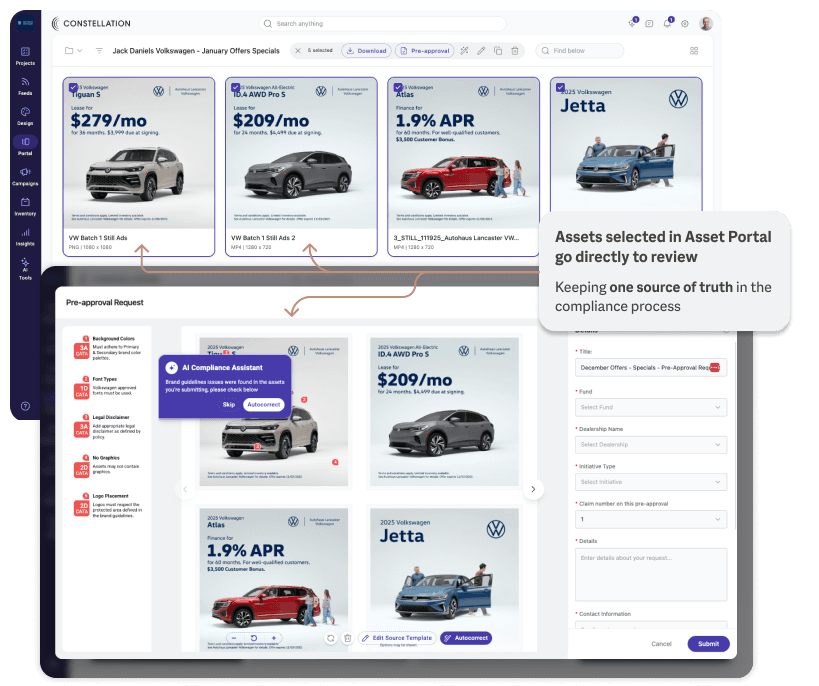Open Design in the sidebar

coord(25,116)
